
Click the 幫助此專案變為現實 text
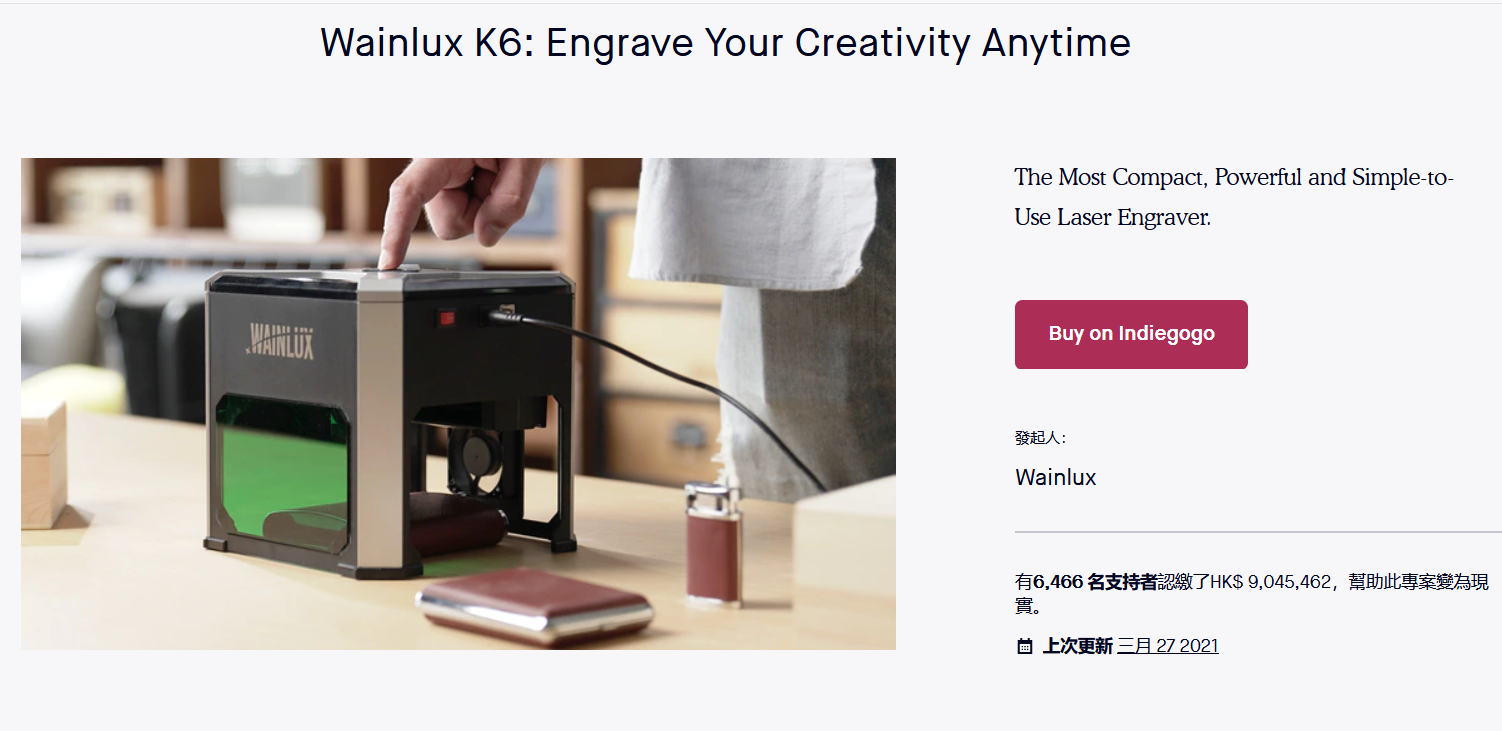tap(1258, 593)
